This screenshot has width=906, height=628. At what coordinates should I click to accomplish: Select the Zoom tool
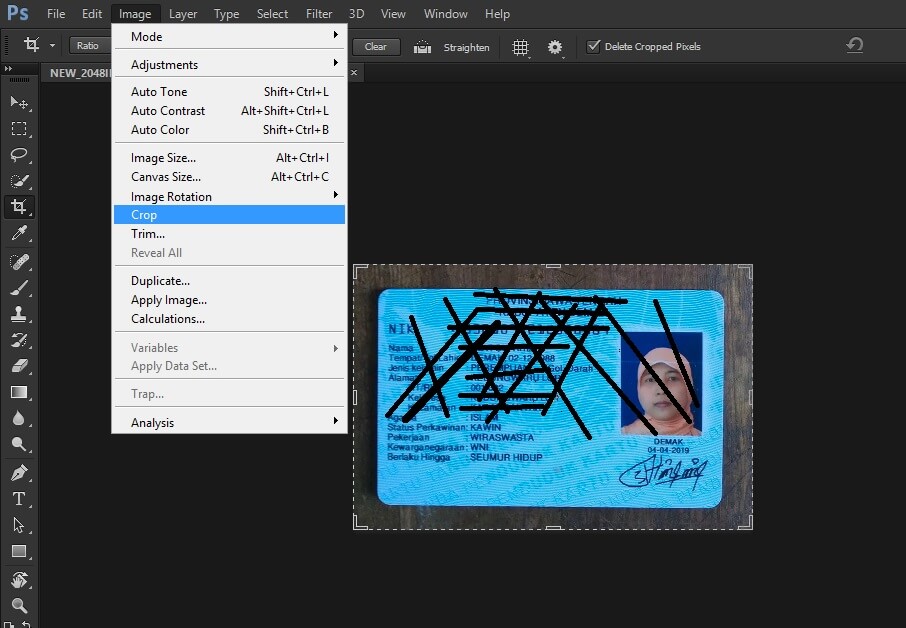(x=19, y=605)
